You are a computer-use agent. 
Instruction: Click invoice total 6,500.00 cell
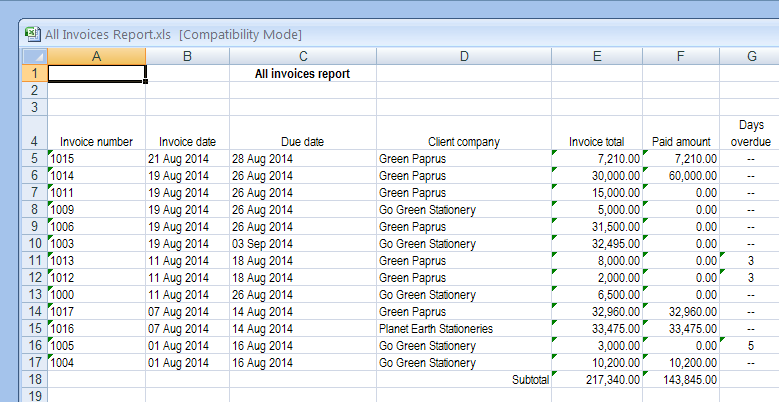[597, 295]
